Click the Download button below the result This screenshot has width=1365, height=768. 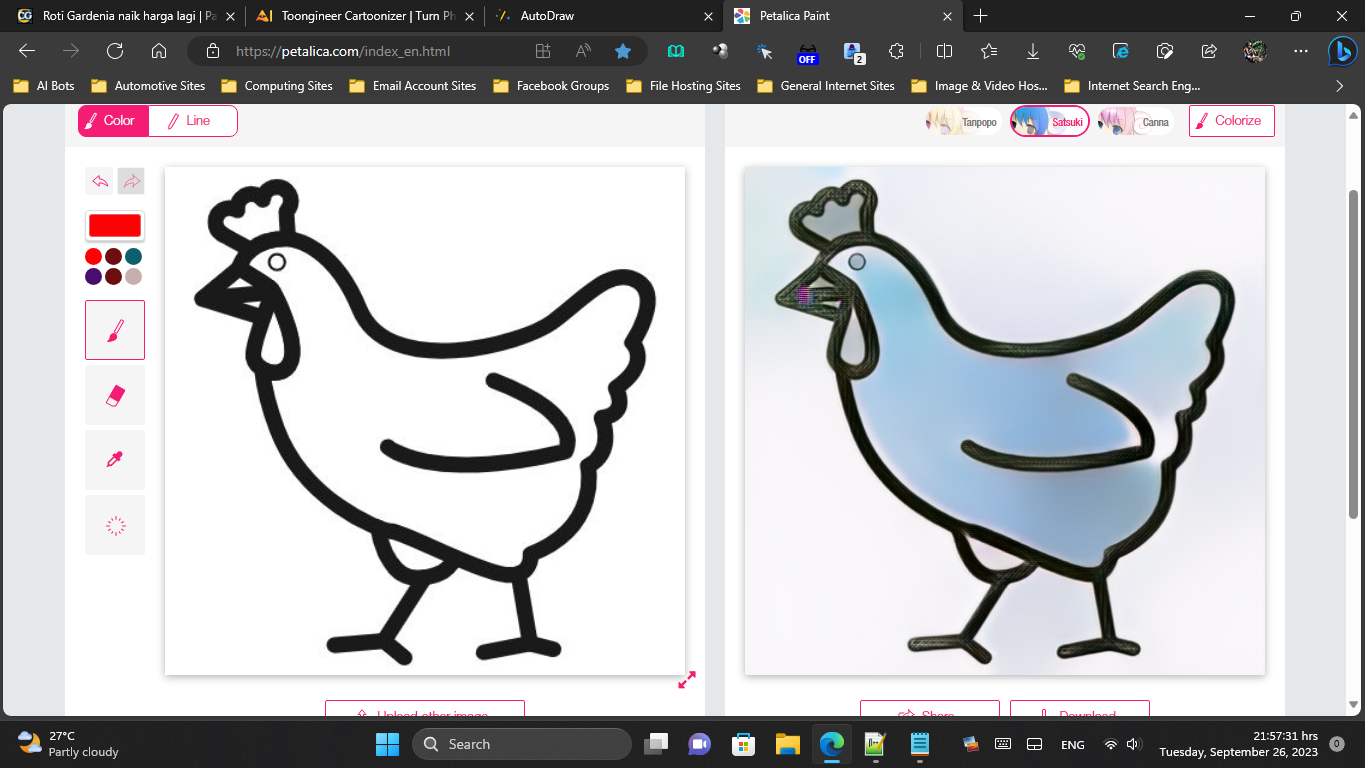tap(1080, 709)
